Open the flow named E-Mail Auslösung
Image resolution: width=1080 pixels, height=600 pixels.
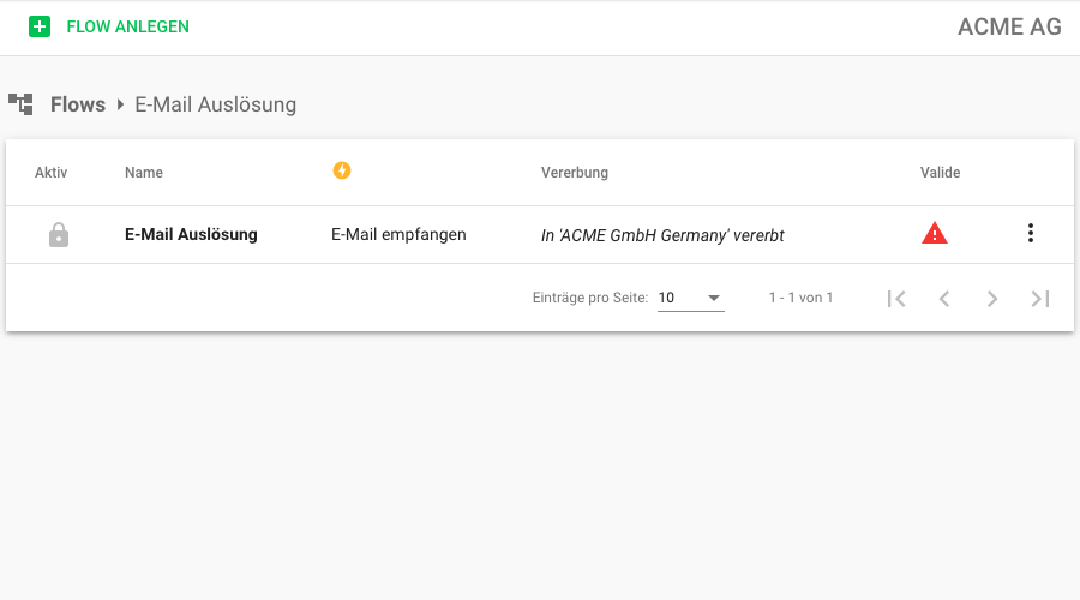191,234
